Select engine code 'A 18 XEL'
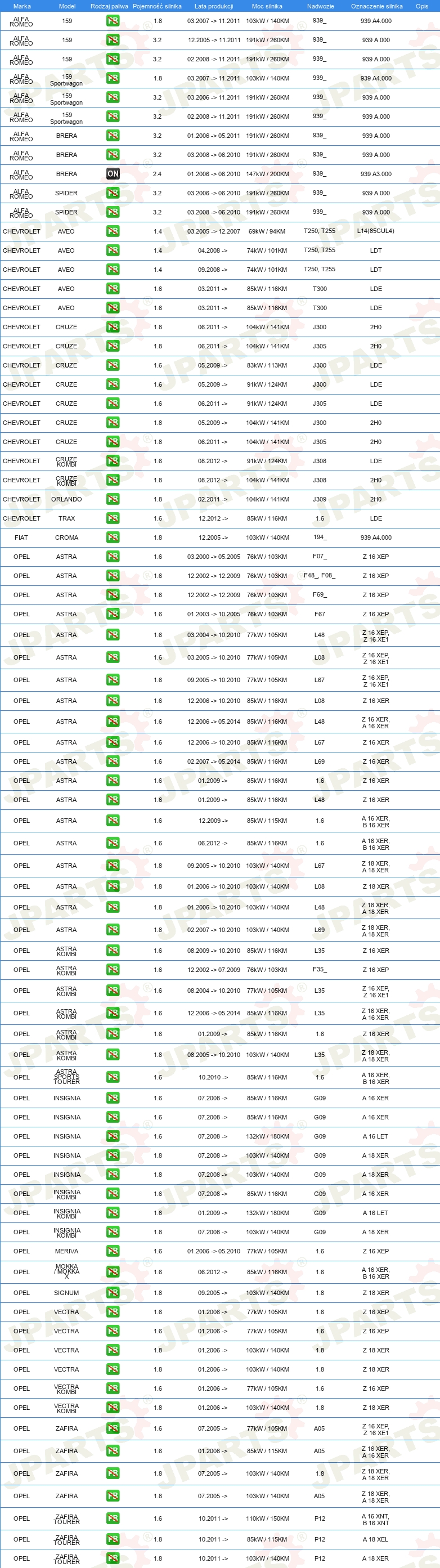The image size is (440, 1568). click(x=375, y=1539)
